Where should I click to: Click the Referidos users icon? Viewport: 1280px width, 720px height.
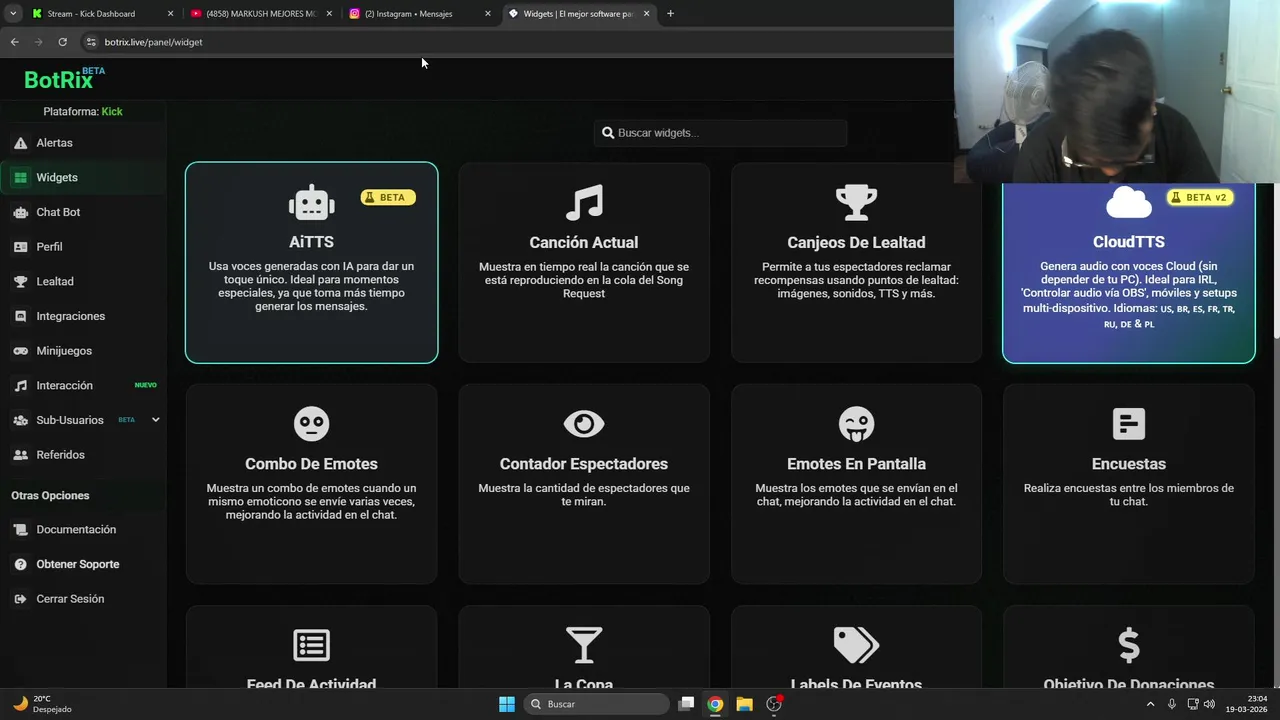pyautogui.click(x=20, y=455)
